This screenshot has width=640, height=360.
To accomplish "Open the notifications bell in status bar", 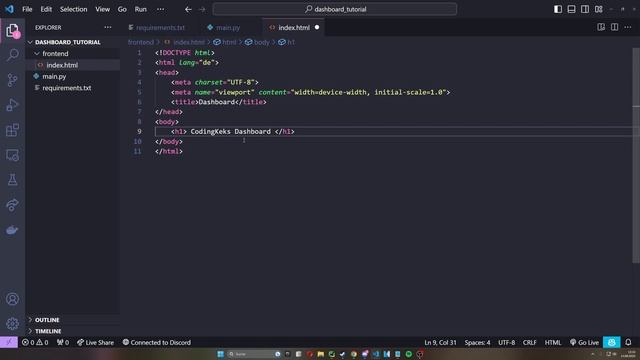I will [628, 342].
